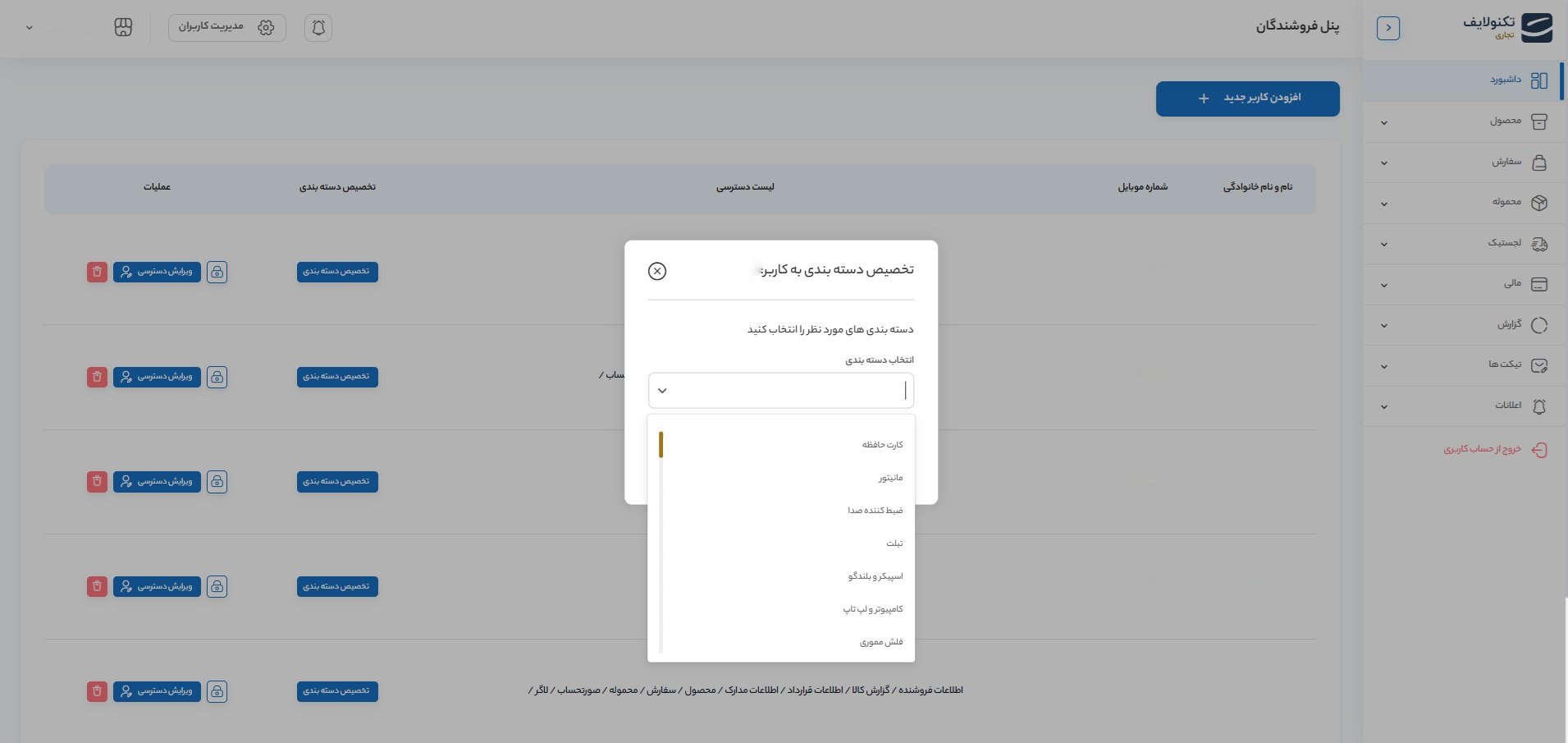Choose مانیتور option in dropdown list
Screen dimensions: 1568x743
click(890, 478)
